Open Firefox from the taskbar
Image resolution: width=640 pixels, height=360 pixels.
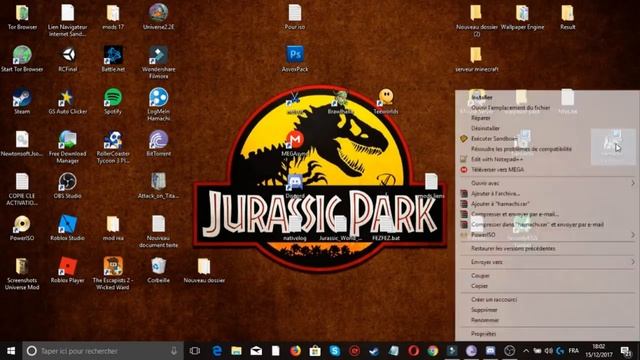tap(295, 351)
